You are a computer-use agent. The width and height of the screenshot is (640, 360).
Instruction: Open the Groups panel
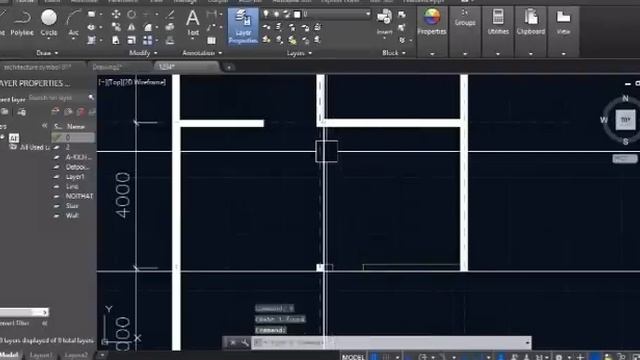pos(465,18)
